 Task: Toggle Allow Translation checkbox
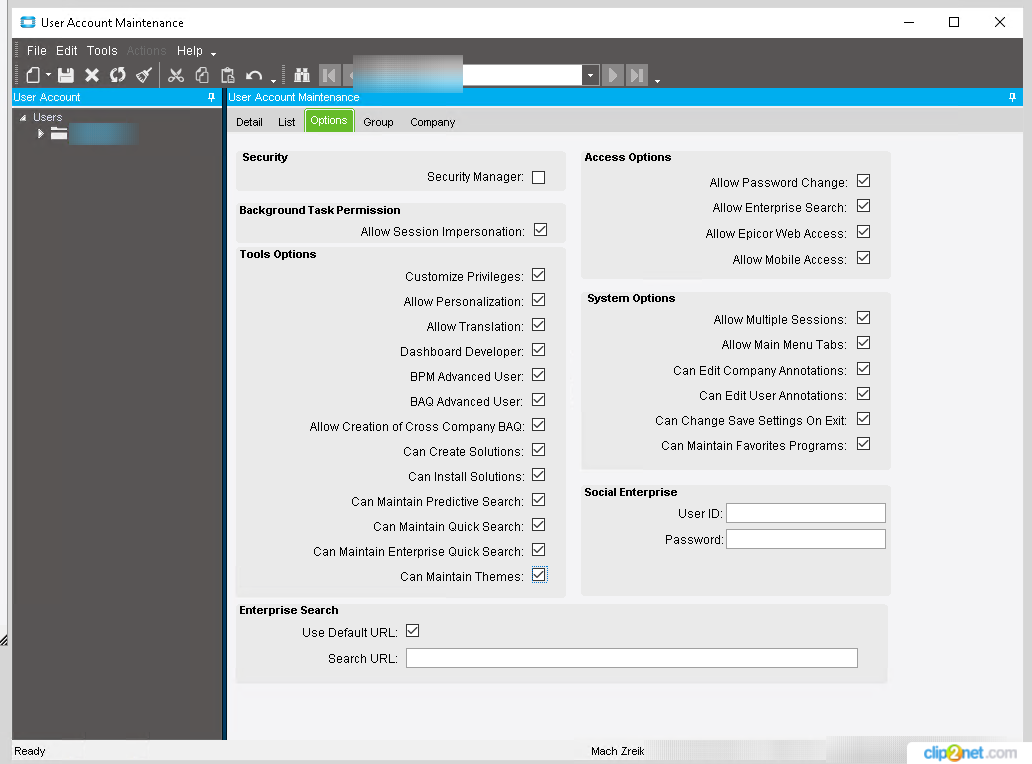point(538,324)
